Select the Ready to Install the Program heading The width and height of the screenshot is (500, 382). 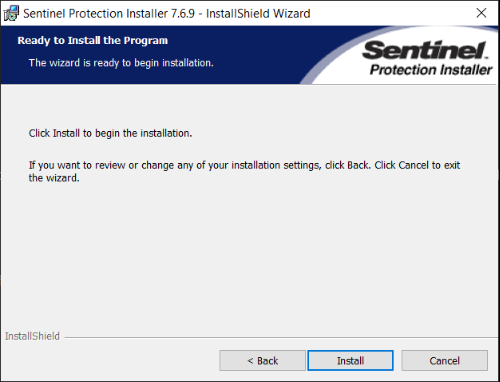[93, 40]
